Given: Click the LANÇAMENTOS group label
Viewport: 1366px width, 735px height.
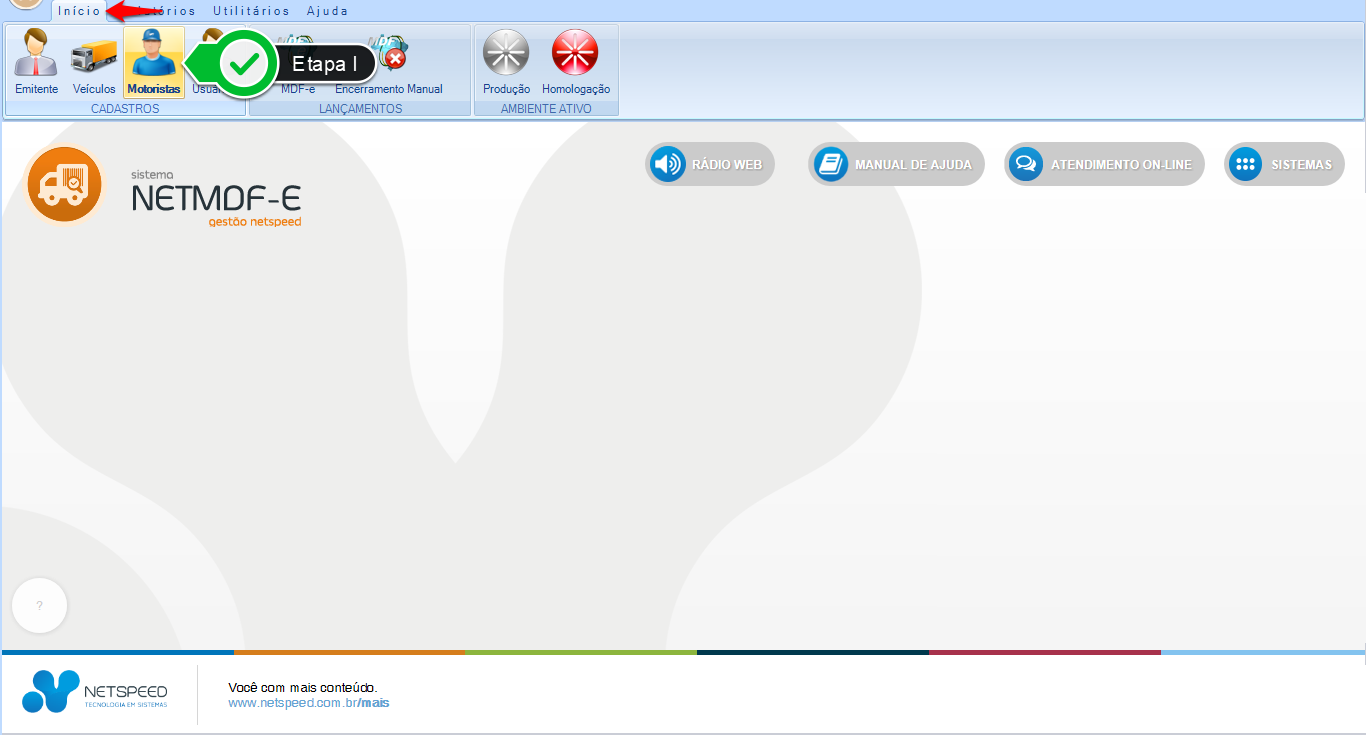Looking at the screenshot, I should coord(360,109).
